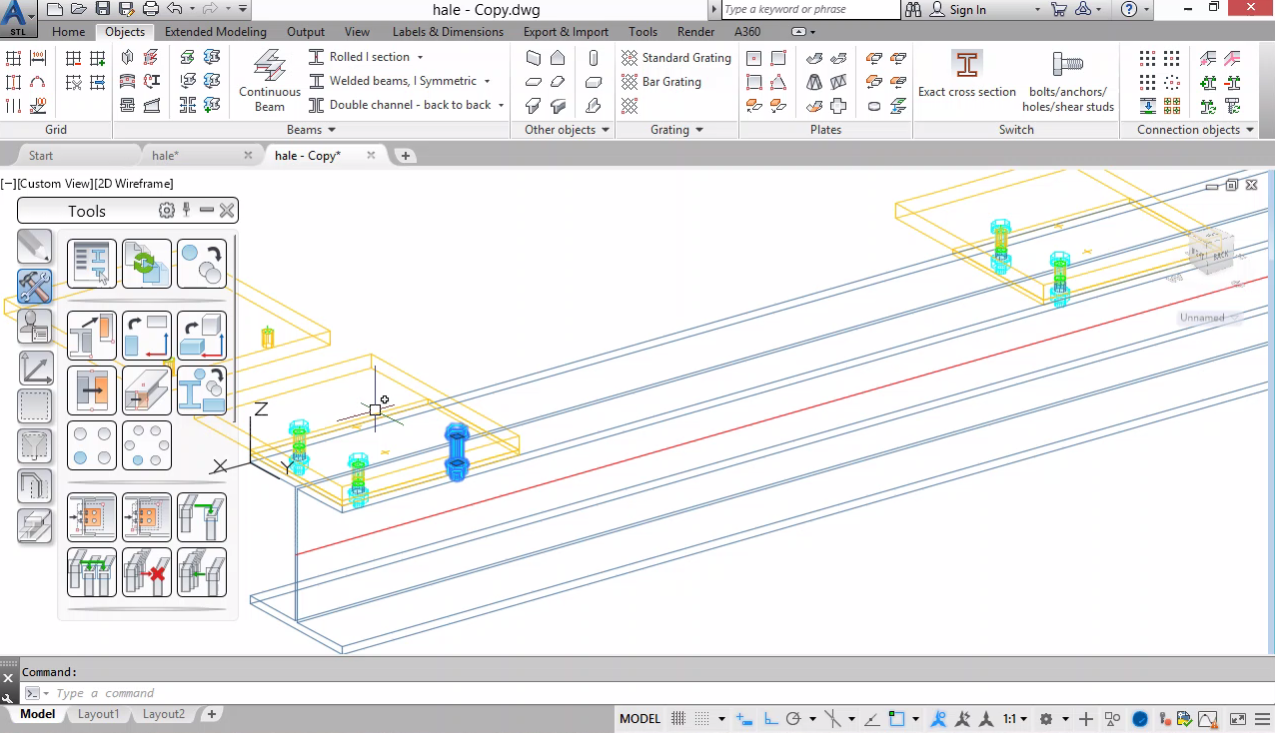Open Tools palette settings gear

tap(167, 210)
